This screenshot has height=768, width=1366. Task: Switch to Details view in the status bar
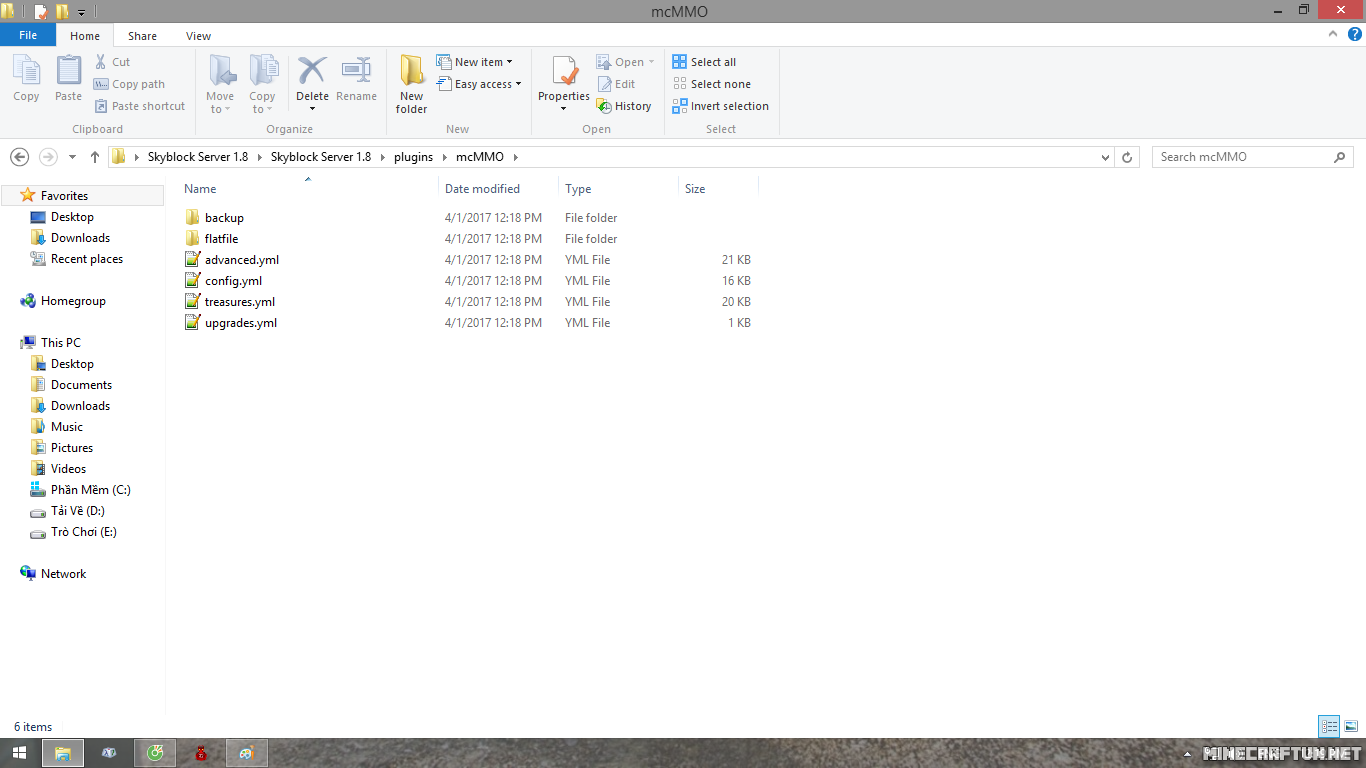[1329, 727]
